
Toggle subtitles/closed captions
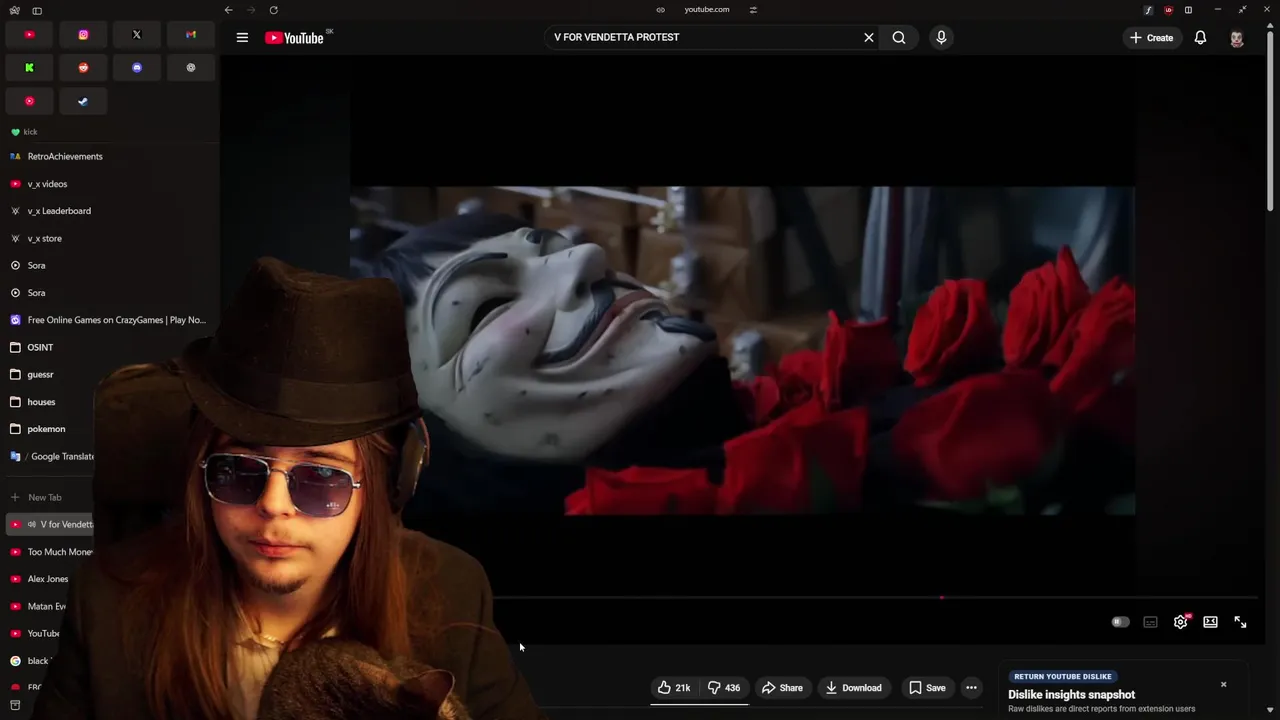1150,622
